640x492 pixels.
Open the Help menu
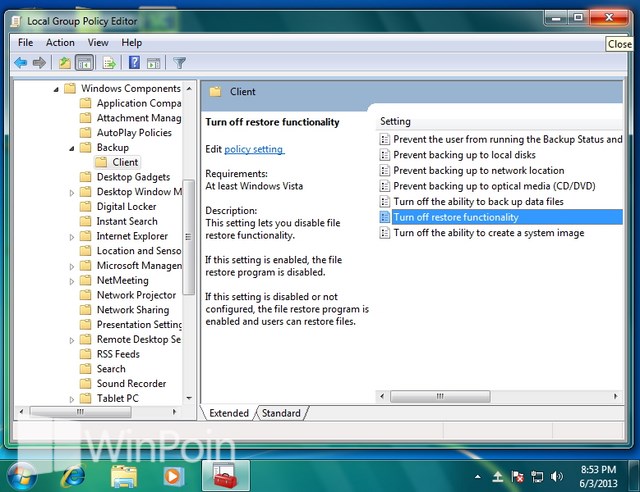131,42
